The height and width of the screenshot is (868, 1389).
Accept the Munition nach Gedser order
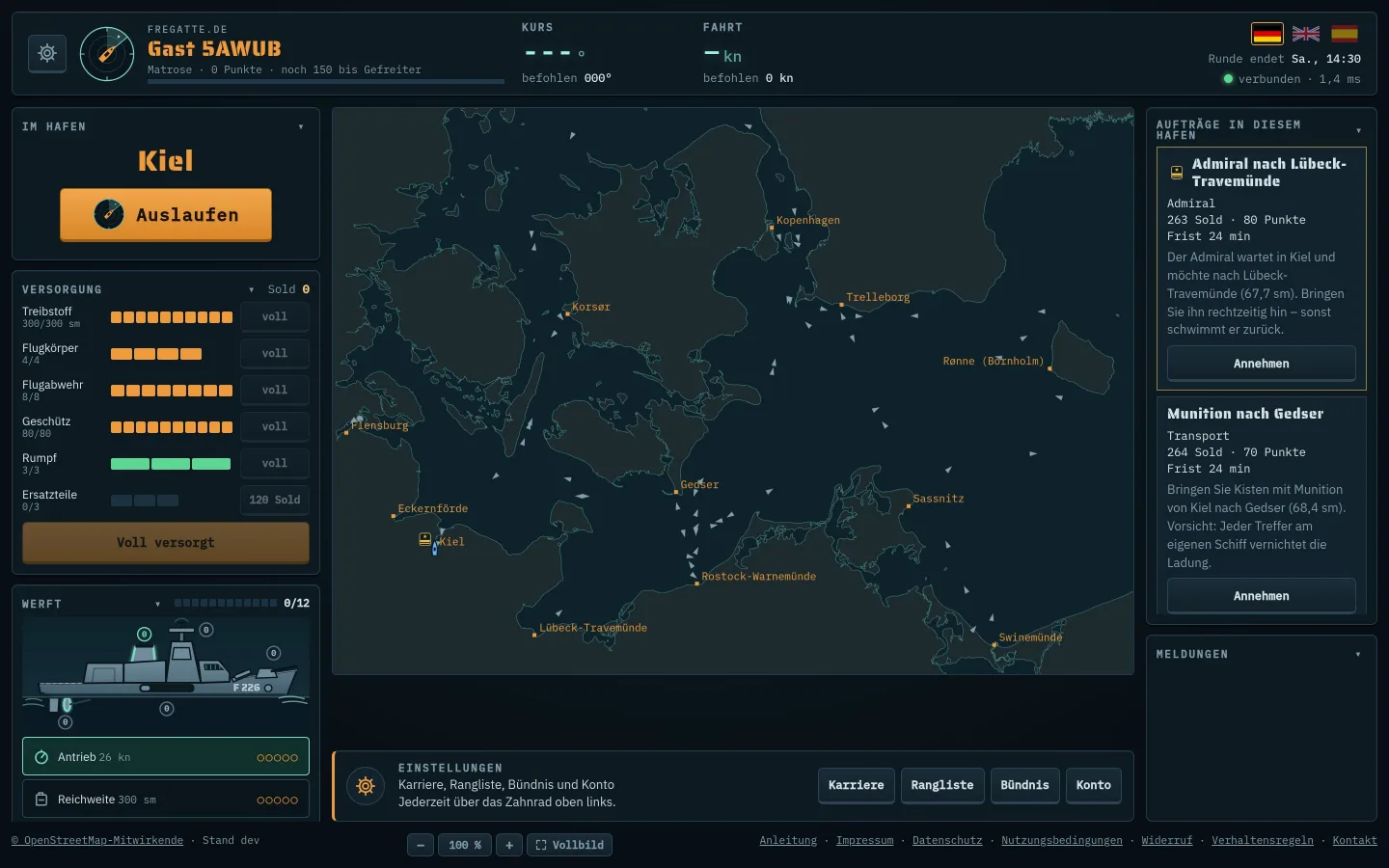coord(1261,596)
